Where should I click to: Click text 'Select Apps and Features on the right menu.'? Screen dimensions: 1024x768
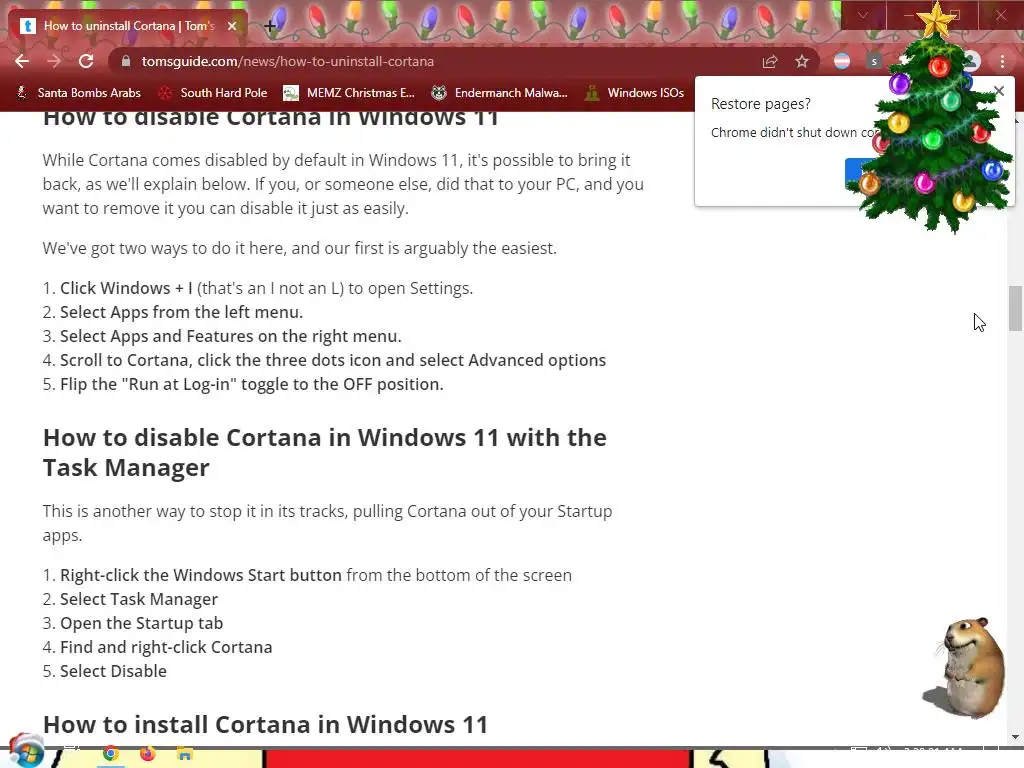click(x=231, y=336)
